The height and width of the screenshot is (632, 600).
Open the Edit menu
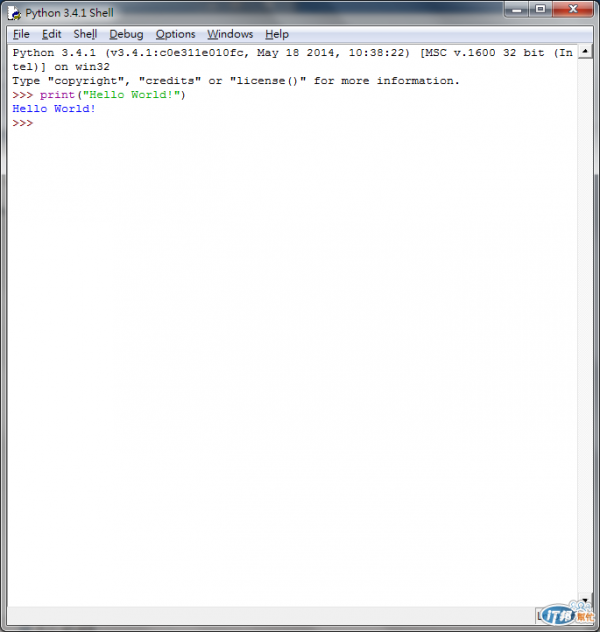pos(52,34)
